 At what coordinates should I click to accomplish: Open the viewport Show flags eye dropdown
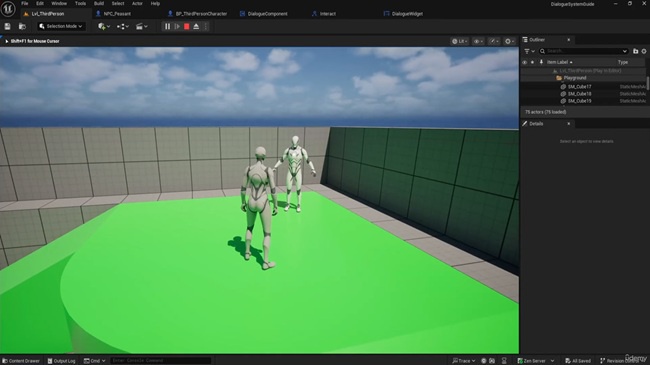tap(478, 41)
